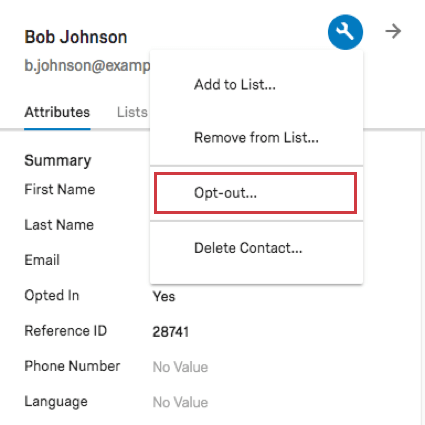425x425 pixels.
Task: Click the Last Name label
Action: [x=59, y=225]
